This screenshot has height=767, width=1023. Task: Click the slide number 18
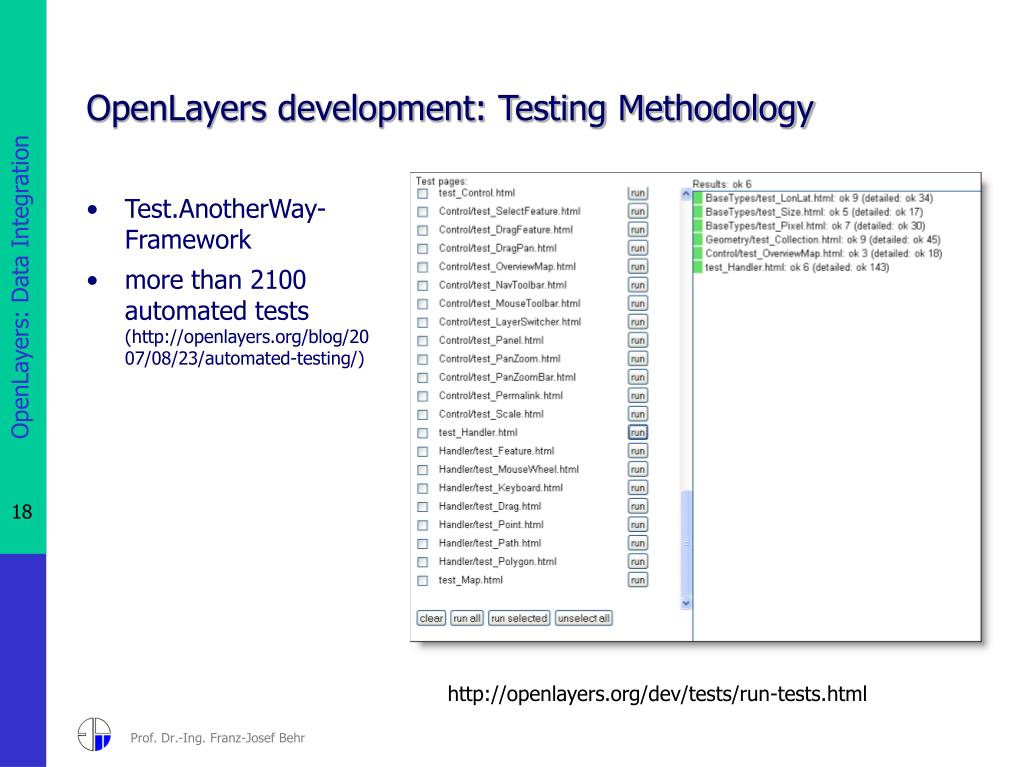point(22,511)
